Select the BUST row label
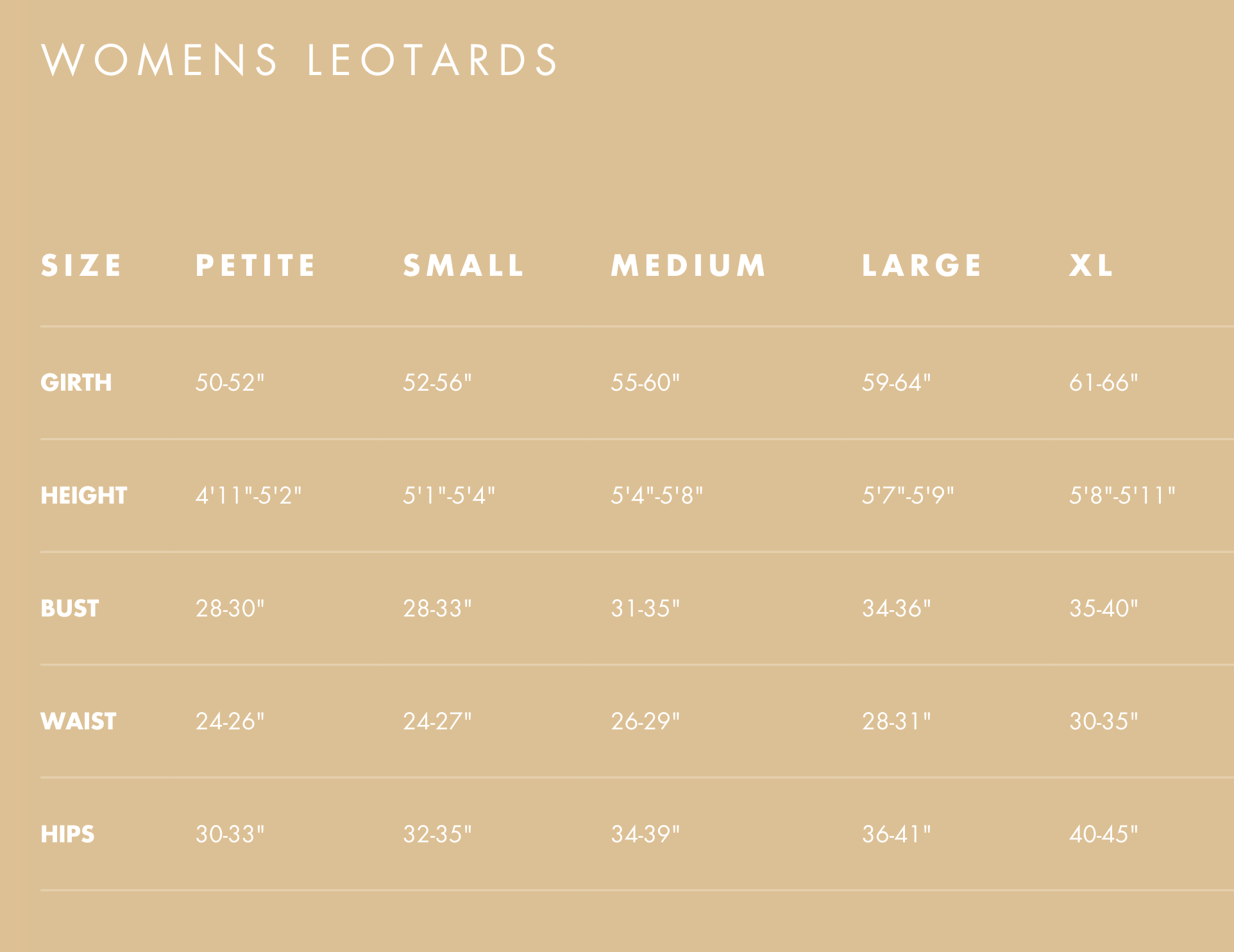This screenshot has width=1234, height=952. click(70, 609)
